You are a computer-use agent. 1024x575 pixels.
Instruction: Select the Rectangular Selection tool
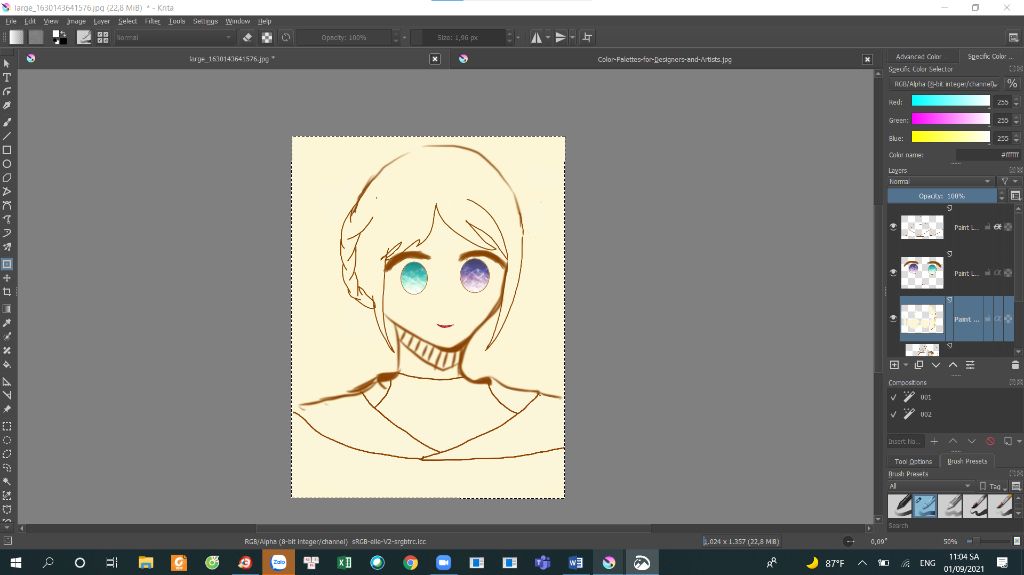click(7, 426)
